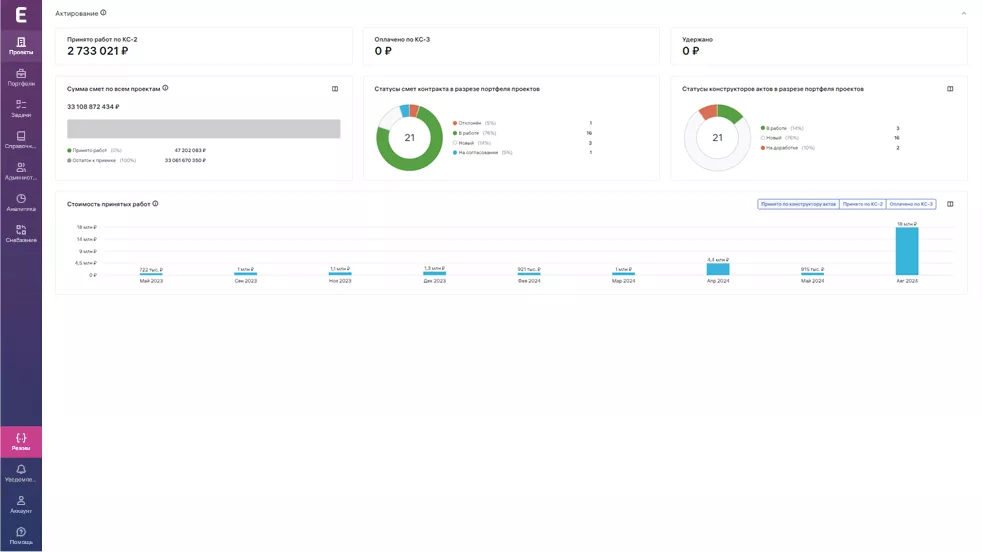The width and height of the screenshot is (982, 552).
Task: Select the Принято по конструктору актов tab
Action: 798,204
